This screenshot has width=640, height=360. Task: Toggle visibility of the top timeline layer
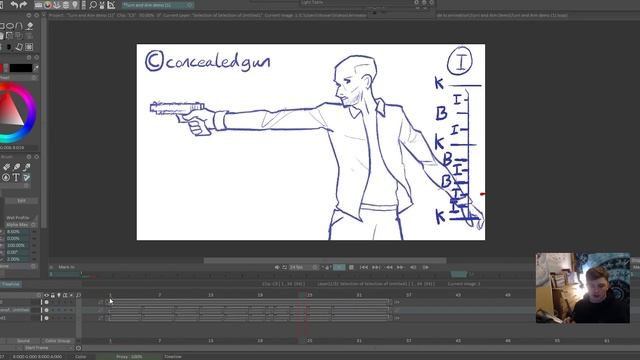click(x=47, y=302)
